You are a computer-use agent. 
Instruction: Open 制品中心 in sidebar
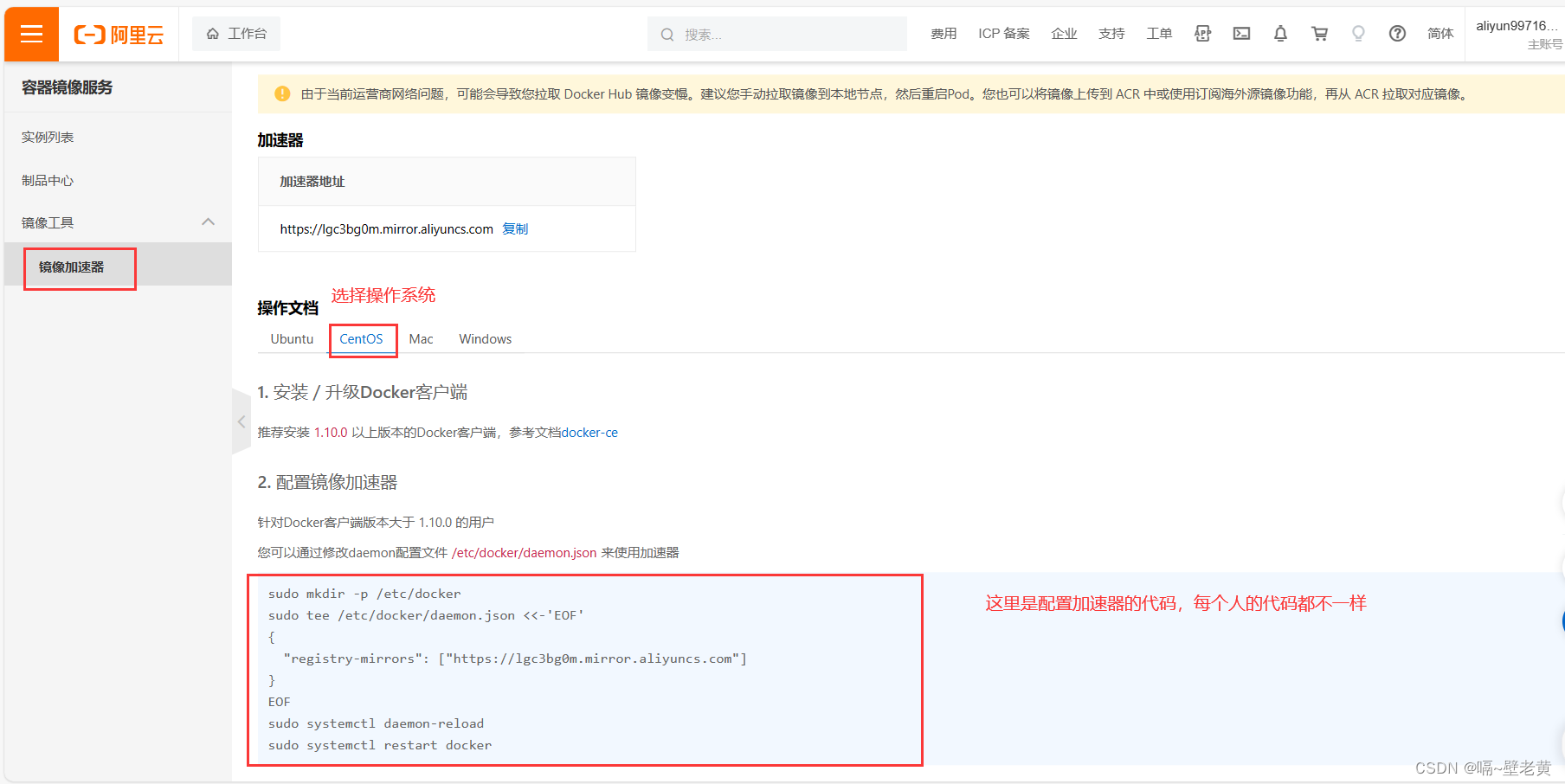[x=48, y=180]
